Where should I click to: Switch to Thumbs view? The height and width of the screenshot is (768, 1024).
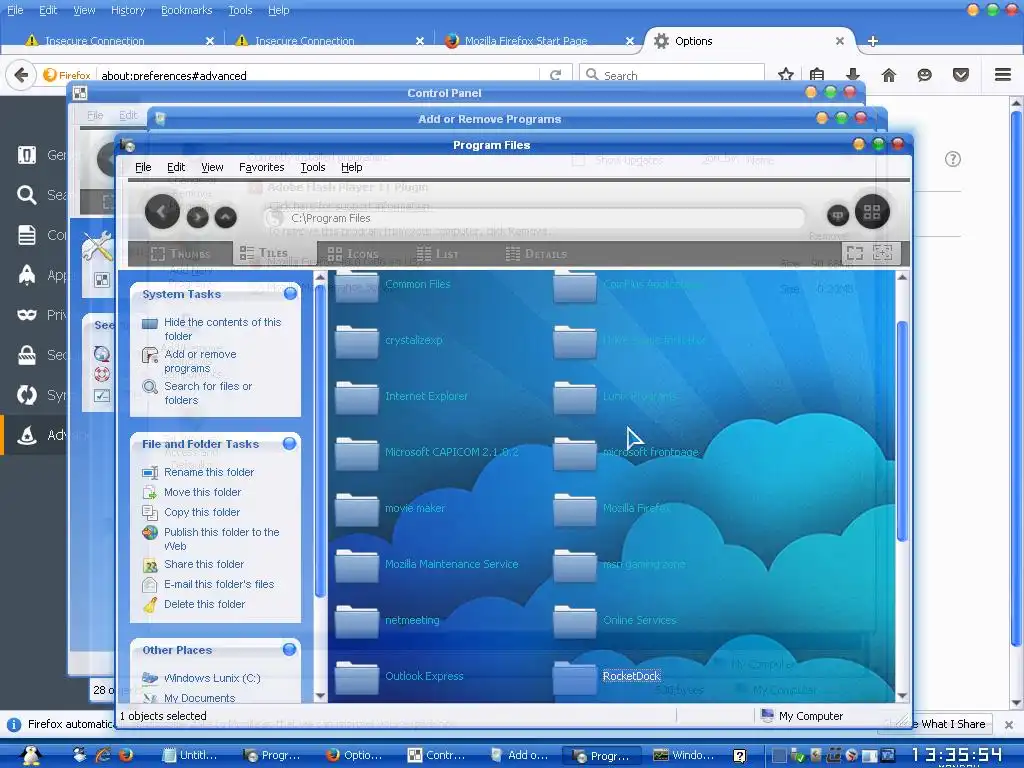click(x=181, y=254)
